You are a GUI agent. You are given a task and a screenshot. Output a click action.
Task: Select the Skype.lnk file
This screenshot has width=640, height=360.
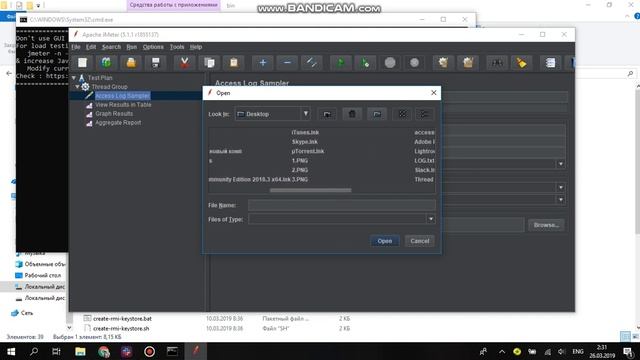(x=304, y=142)
